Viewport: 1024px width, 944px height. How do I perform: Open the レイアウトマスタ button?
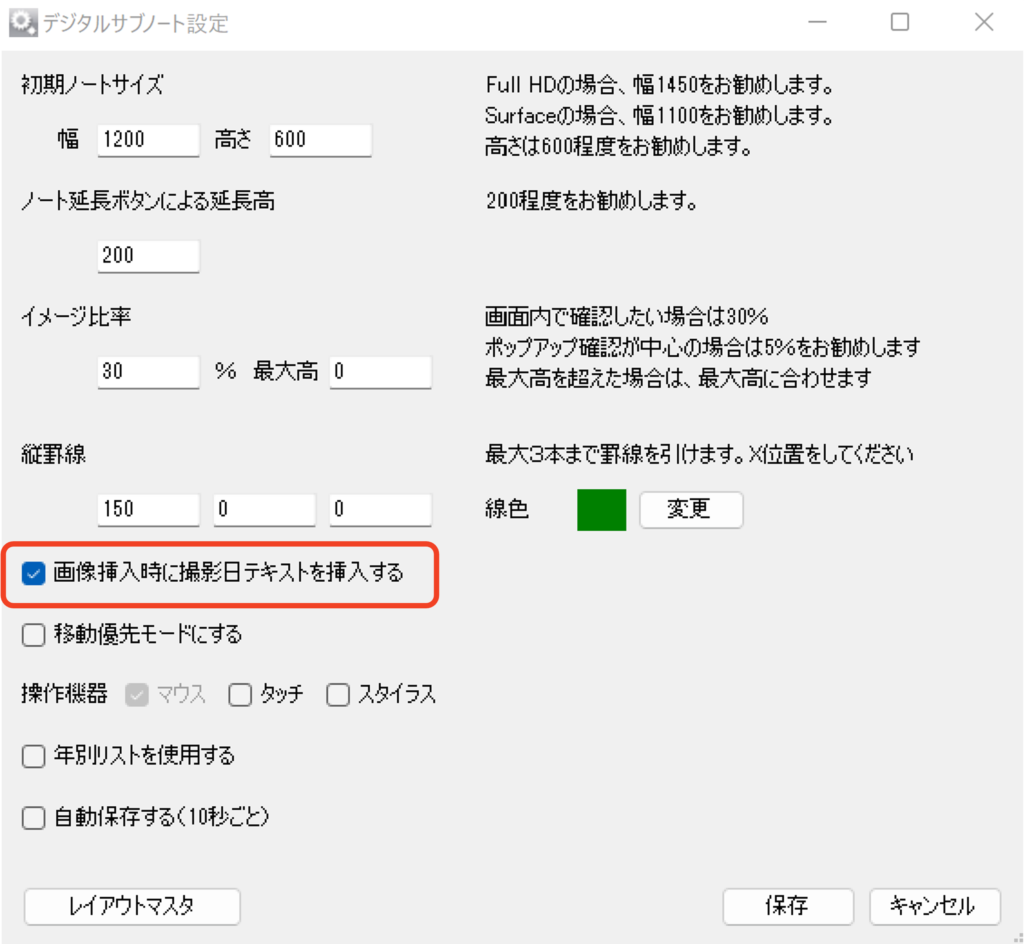132,907
